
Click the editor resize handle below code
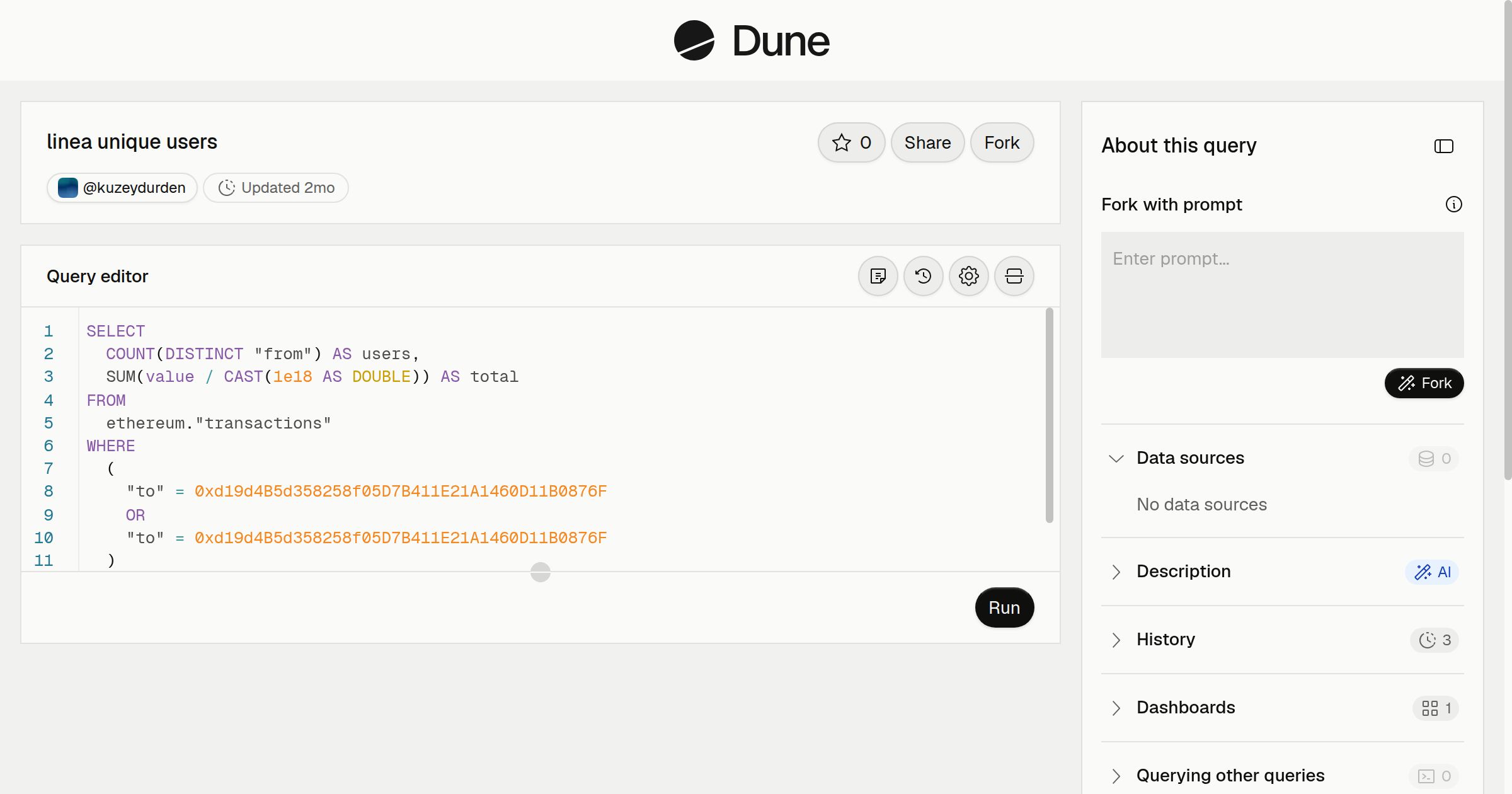541,572
